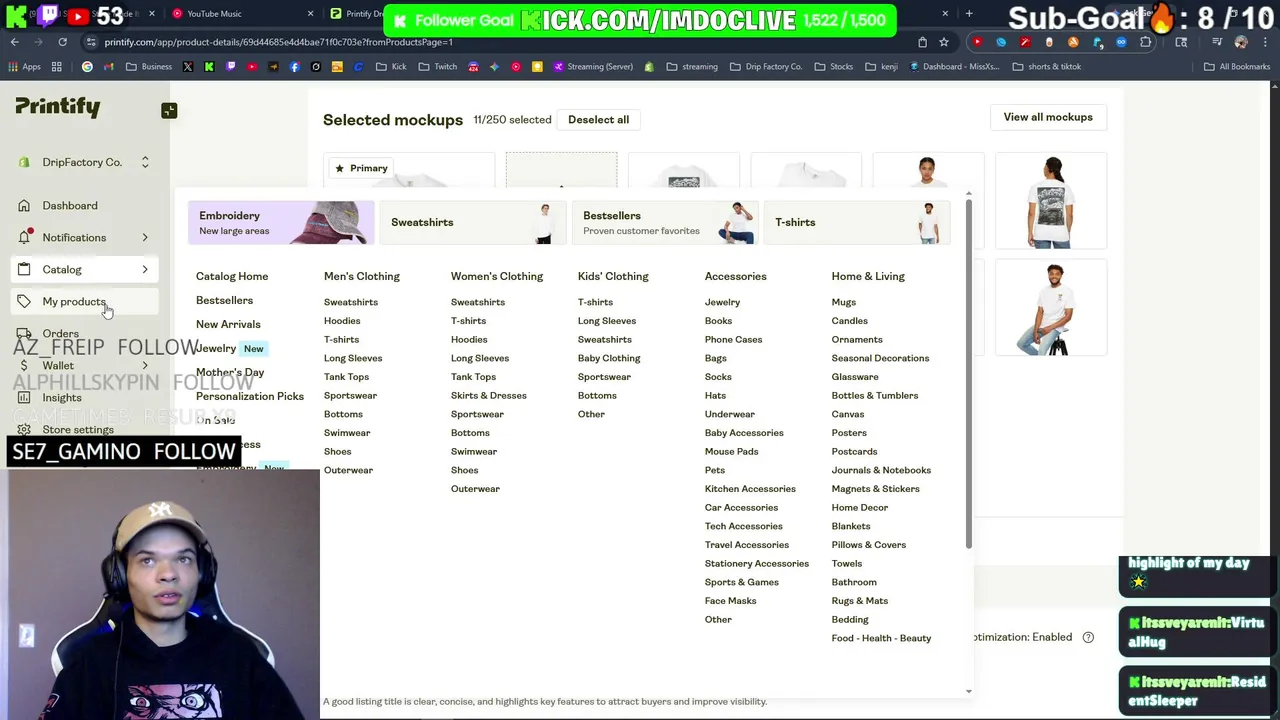Open the Sweatshirts featured card
The height and width of the screenshot is (720, 1280).
click(x=473, y=223)
